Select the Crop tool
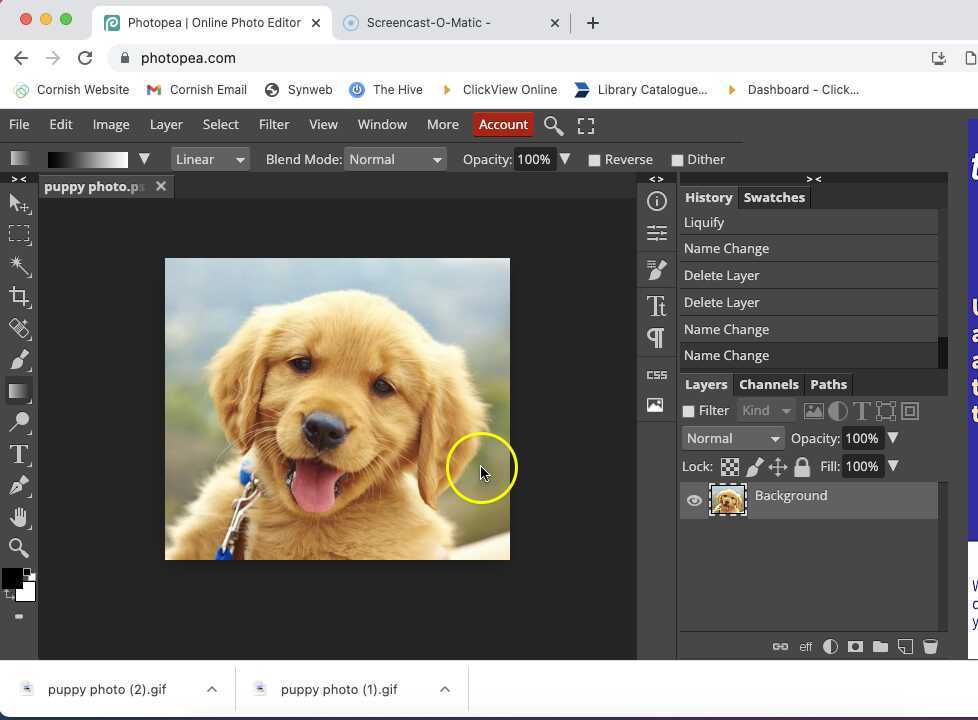 coord(19,297)
